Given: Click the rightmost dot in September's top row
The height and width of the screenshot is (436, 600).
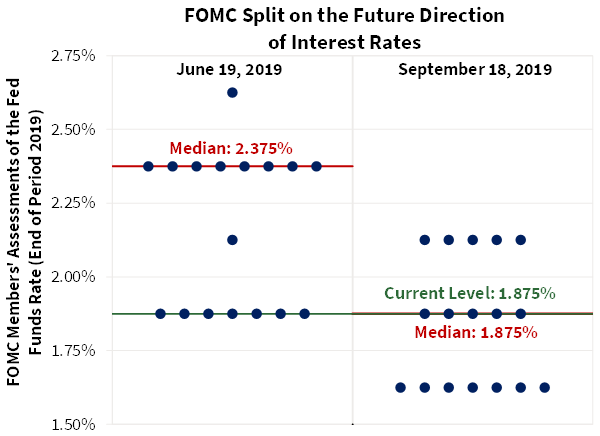Looking at the screenshot, I should tap(520, 240).
